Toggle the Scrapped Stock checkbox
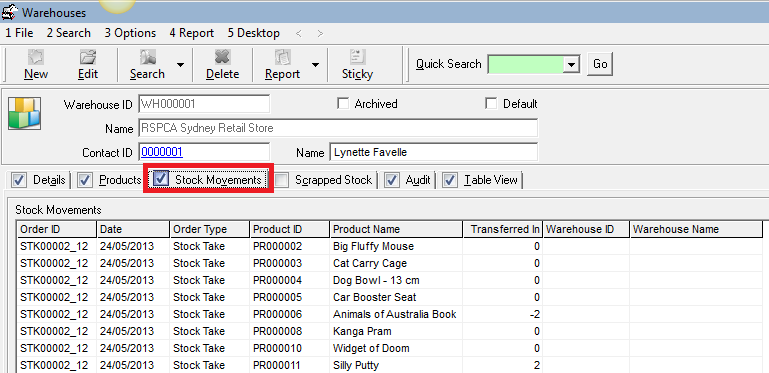 [x=282, y=180]
